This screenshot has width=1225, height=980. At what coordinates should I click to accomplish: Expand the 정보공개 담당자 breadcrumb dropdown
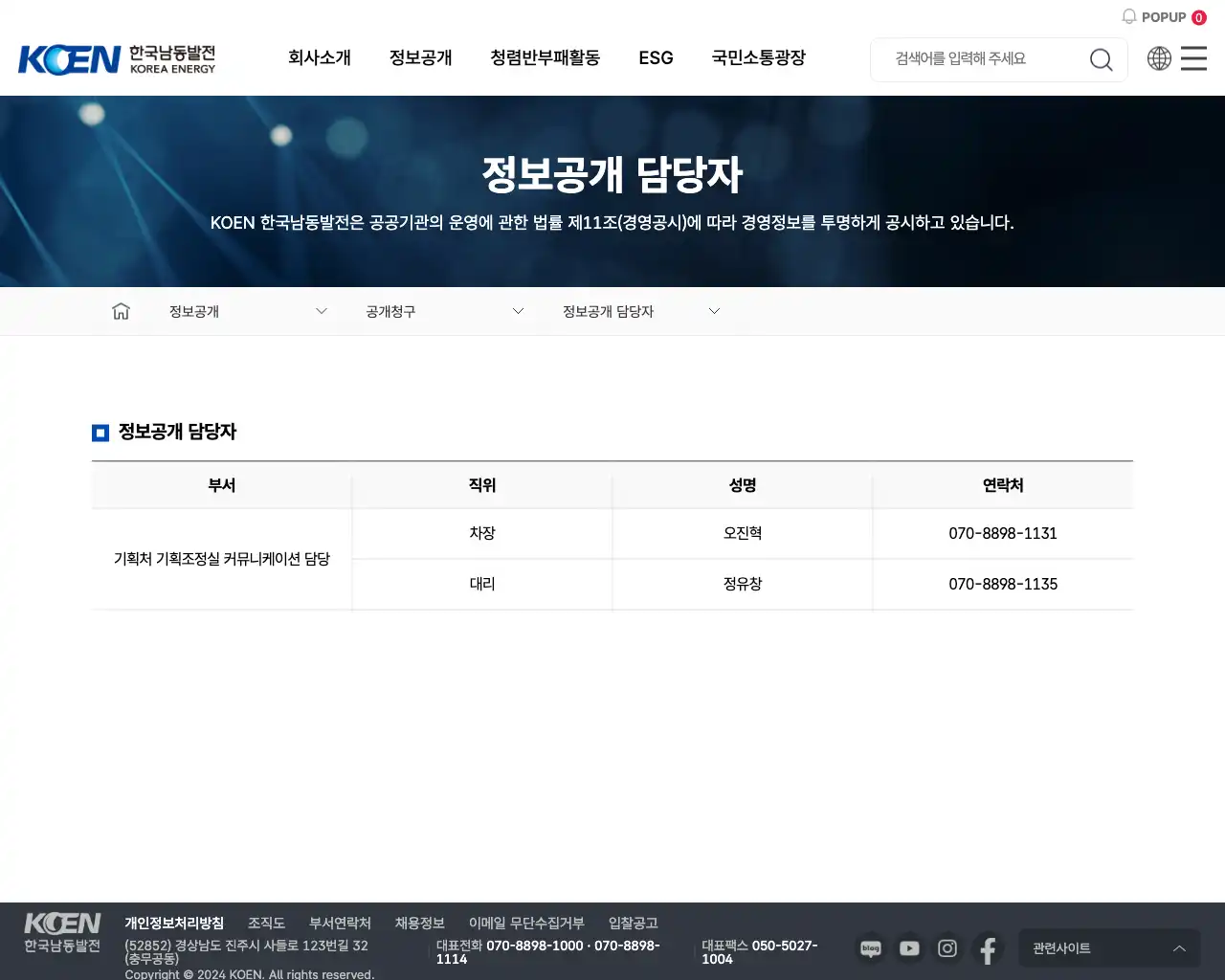pyautogui.click(x=714, y=310)
